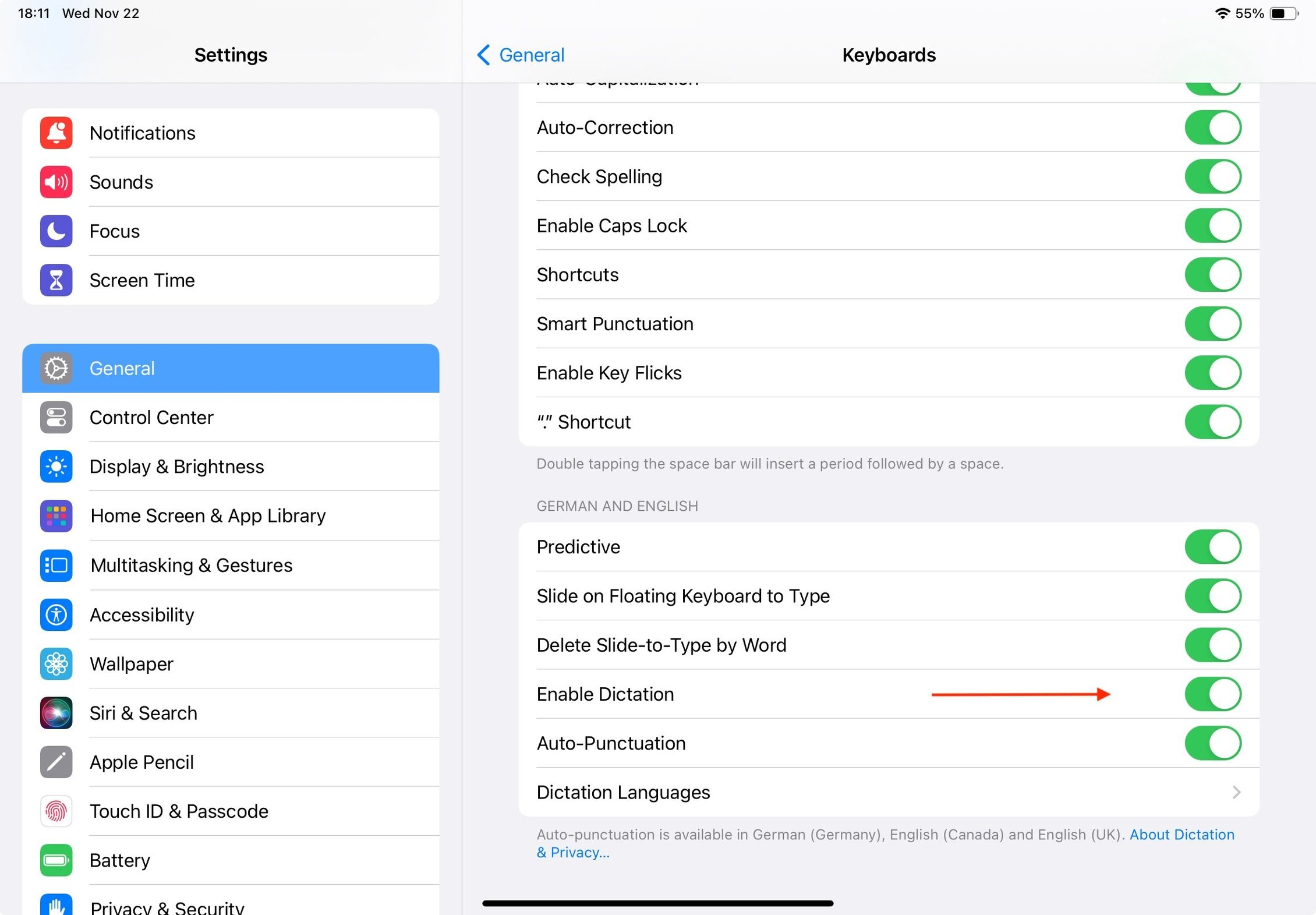Tap the Siri & Search orb icon
Viewport: 1316px width, 915px height.
[56, 713]
